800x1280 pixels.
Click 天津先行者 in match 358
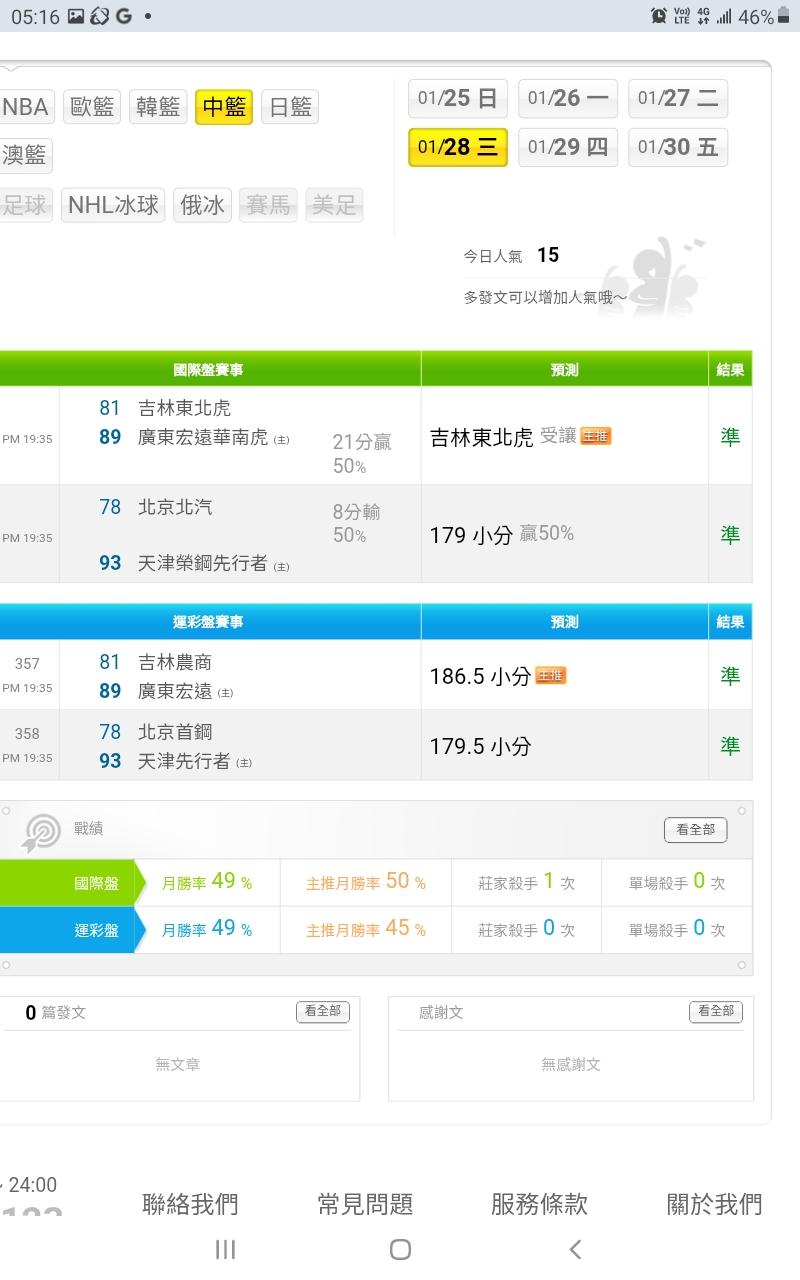(x=184, y=761)
